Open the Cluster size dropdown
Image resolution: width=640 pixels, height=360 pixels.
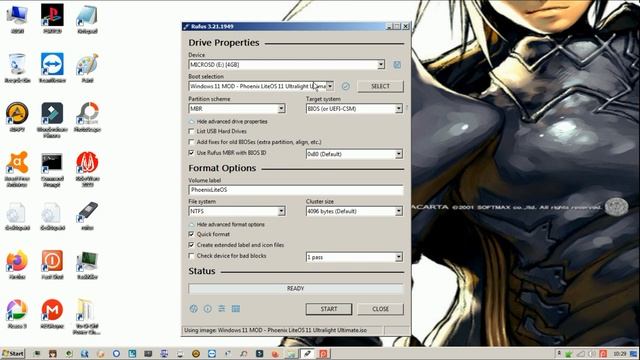354,211
